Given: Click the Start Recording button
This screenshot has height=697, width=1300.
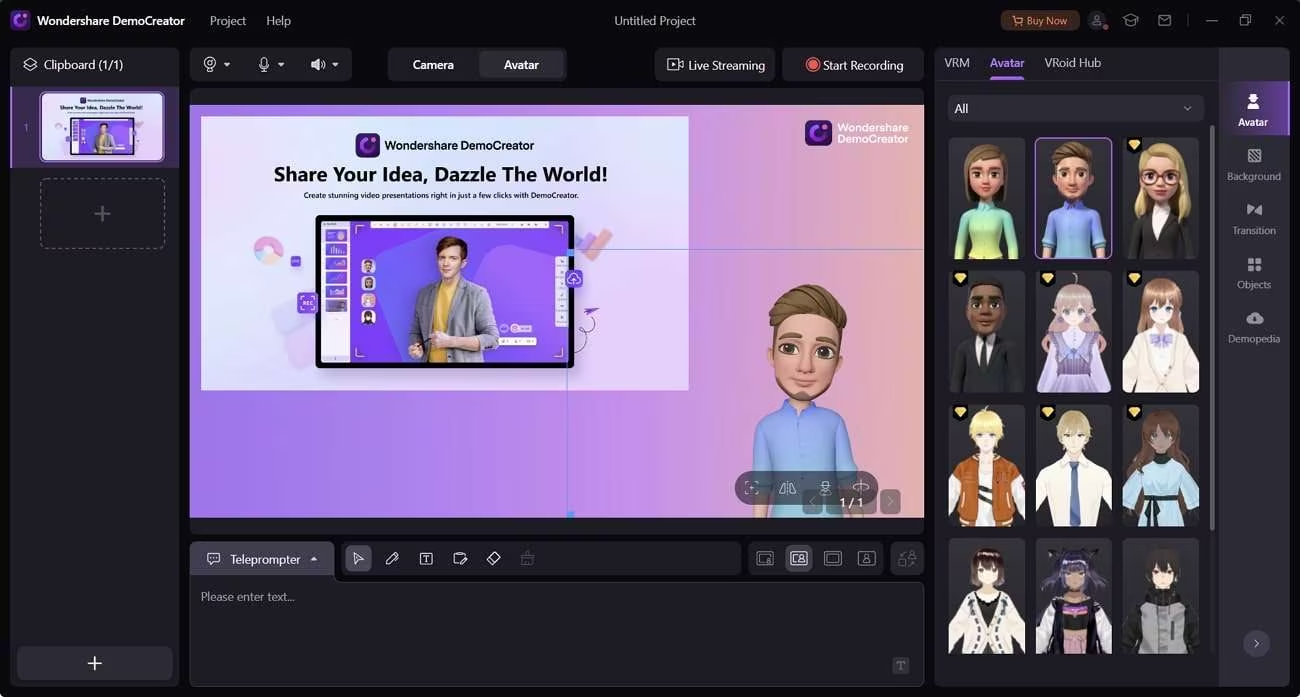Looking at the screenshot, I should (x=854, y=65).
